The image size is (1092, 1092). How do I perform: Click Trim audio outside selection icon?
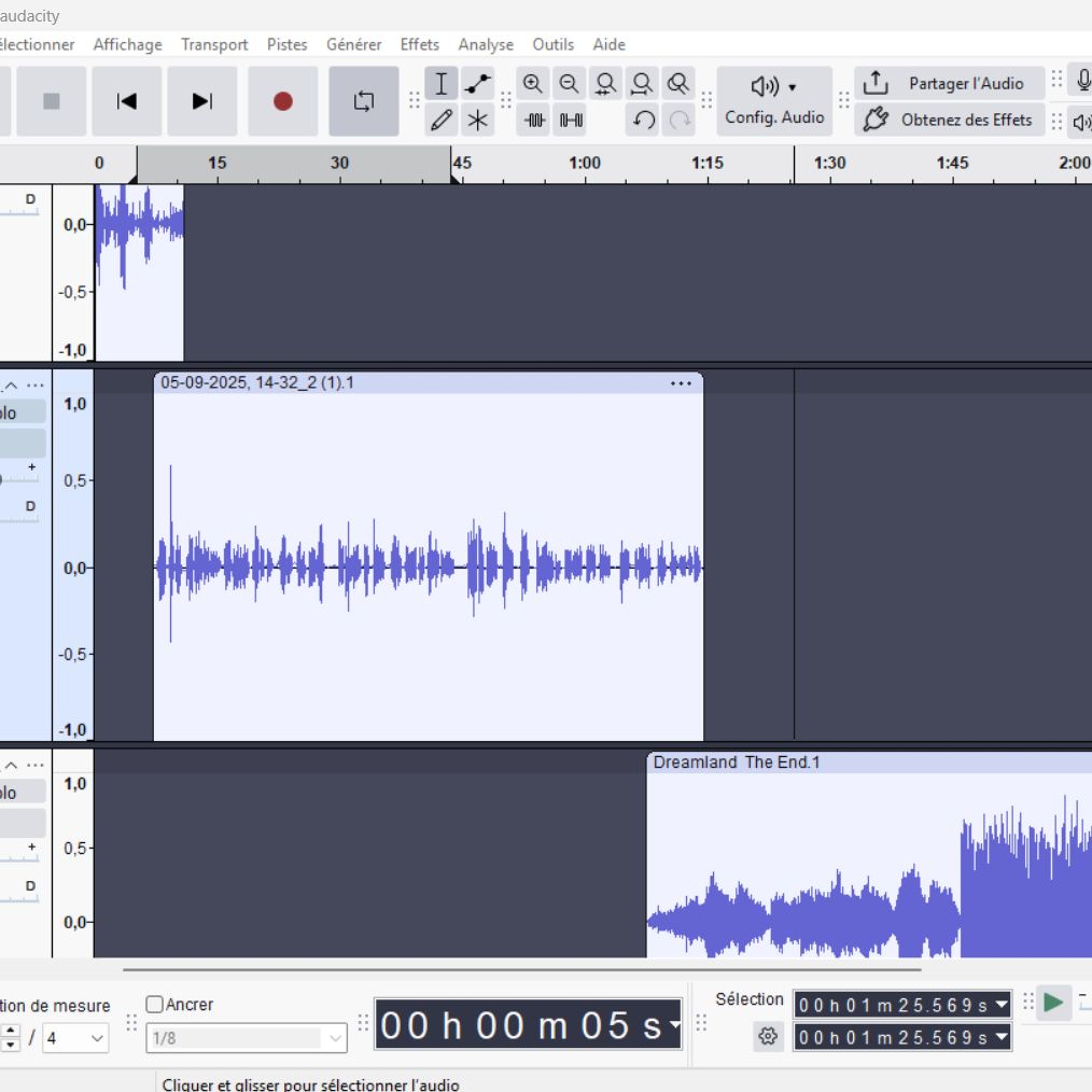tap(534, 120)
